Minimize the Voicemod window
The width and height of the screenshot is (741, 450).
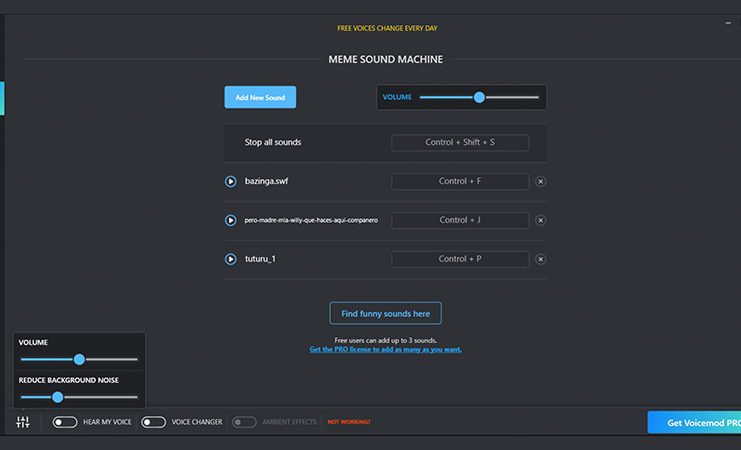point(728,23)
